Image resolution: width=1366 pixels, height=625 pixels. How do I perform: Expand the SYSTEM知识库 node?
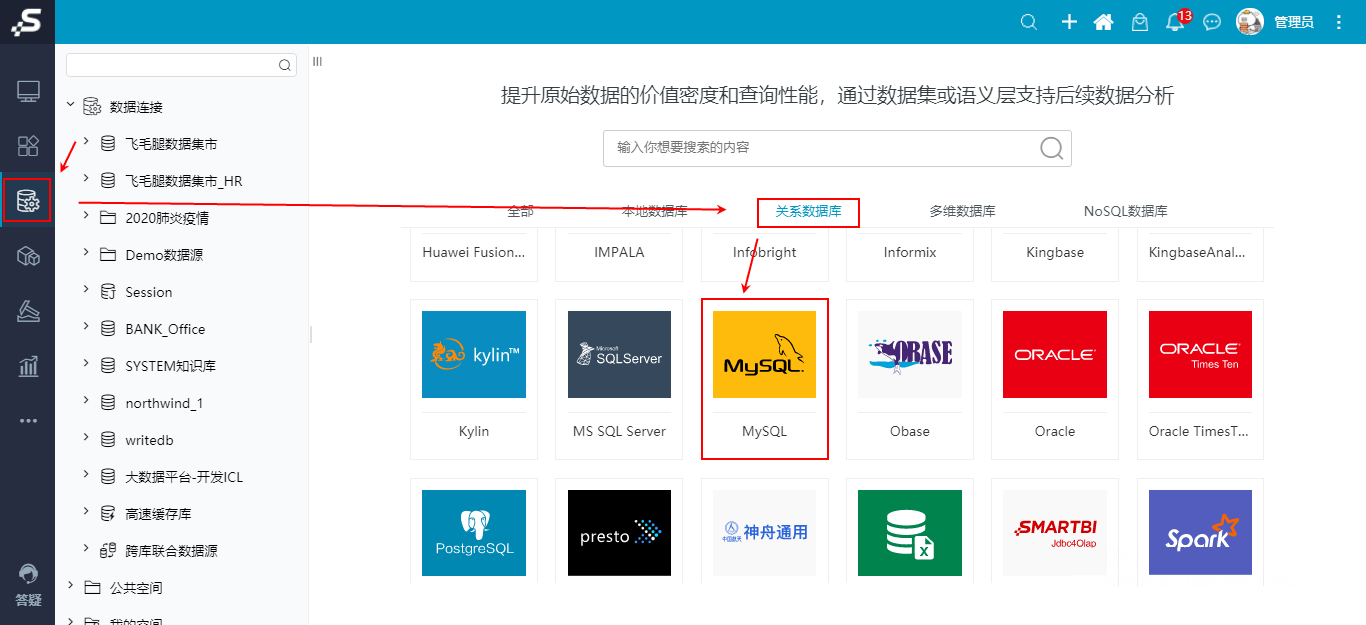pos(86,363)
